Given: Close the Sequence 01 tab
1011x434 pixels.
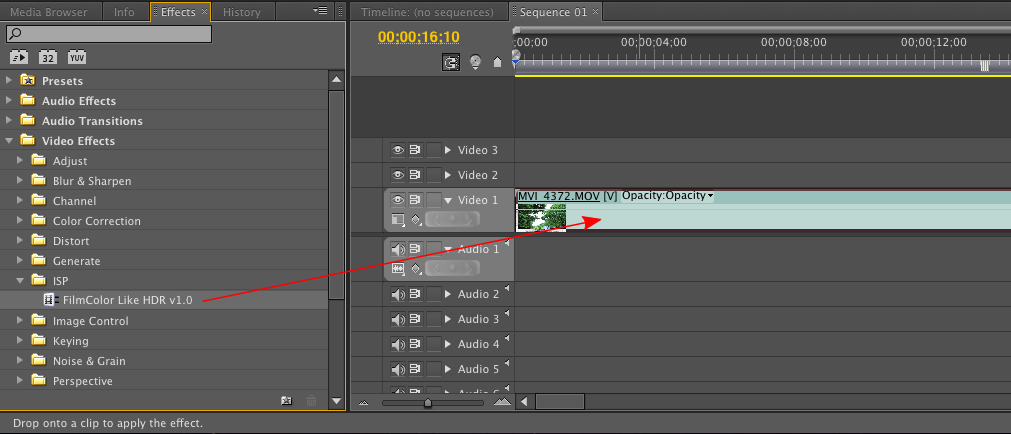Looking at the screenshot, I should (x=595, y=12).
